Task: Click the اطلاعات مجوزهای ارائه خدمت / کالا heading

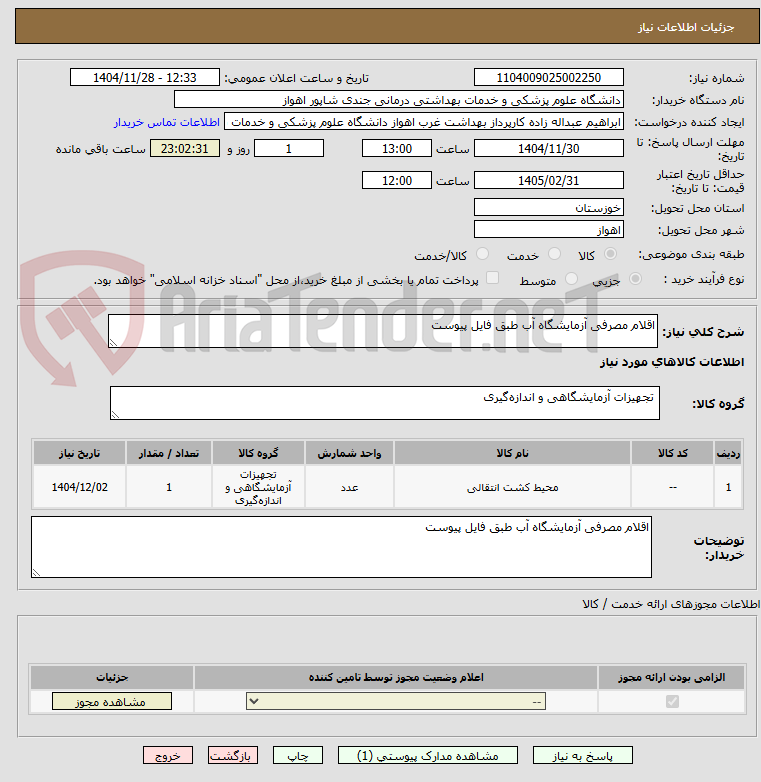Action: 671,604
